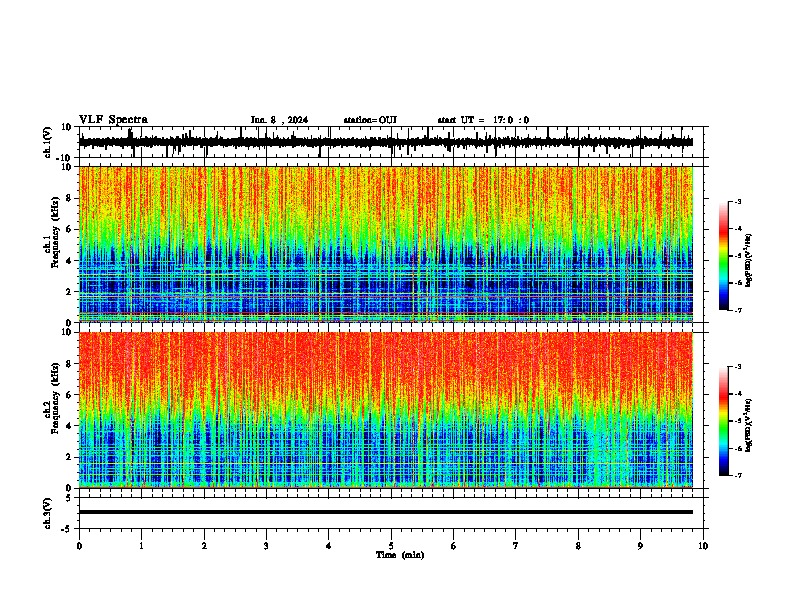Click time axis tick label "2"
This screenshot has width=792, height=612.
click(204, 546)
